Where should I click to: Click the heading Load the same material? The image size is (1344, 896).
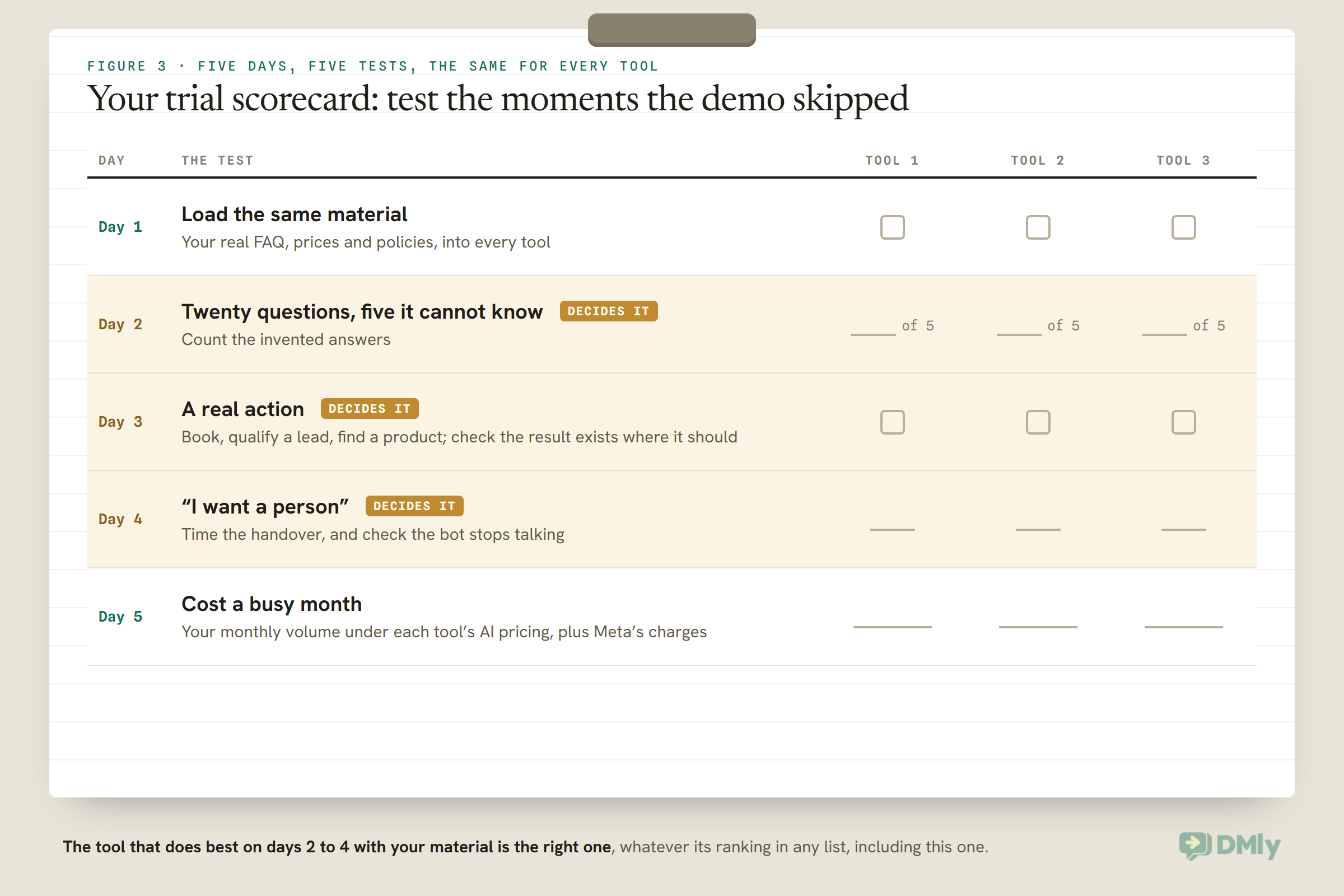(x=295, y=214)
